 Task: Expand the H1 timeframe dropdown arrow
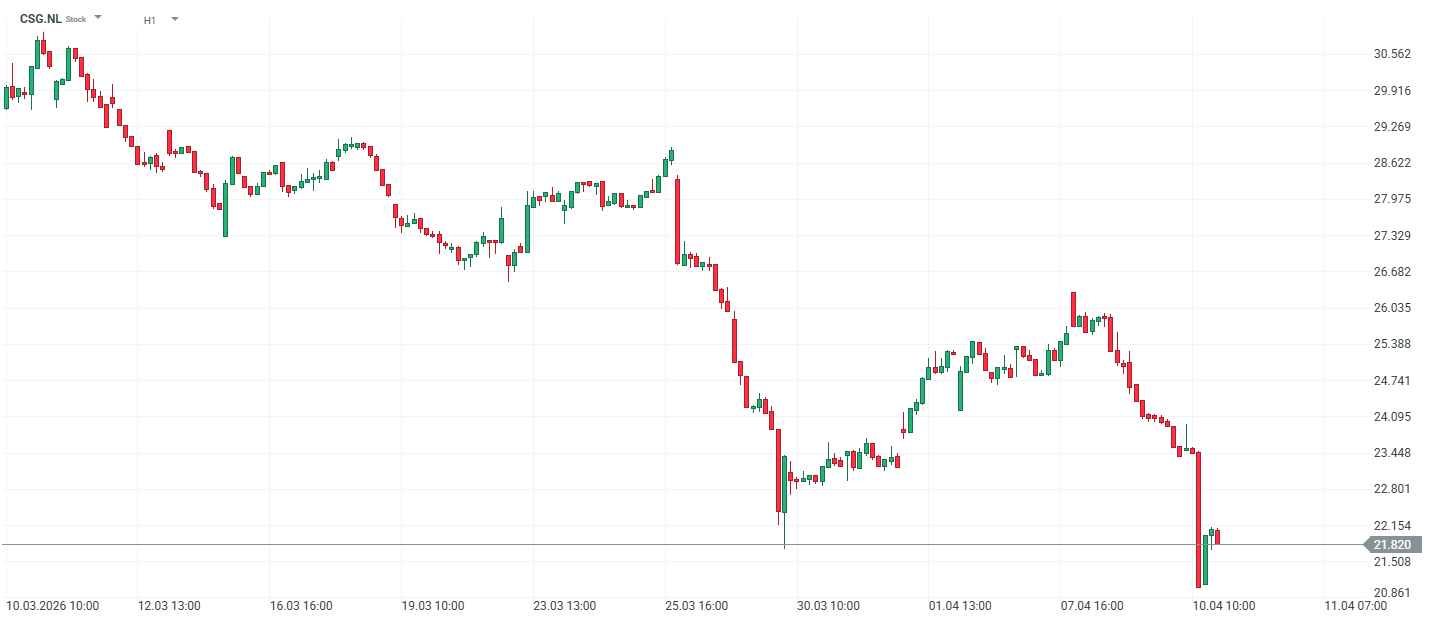point(174,18)
